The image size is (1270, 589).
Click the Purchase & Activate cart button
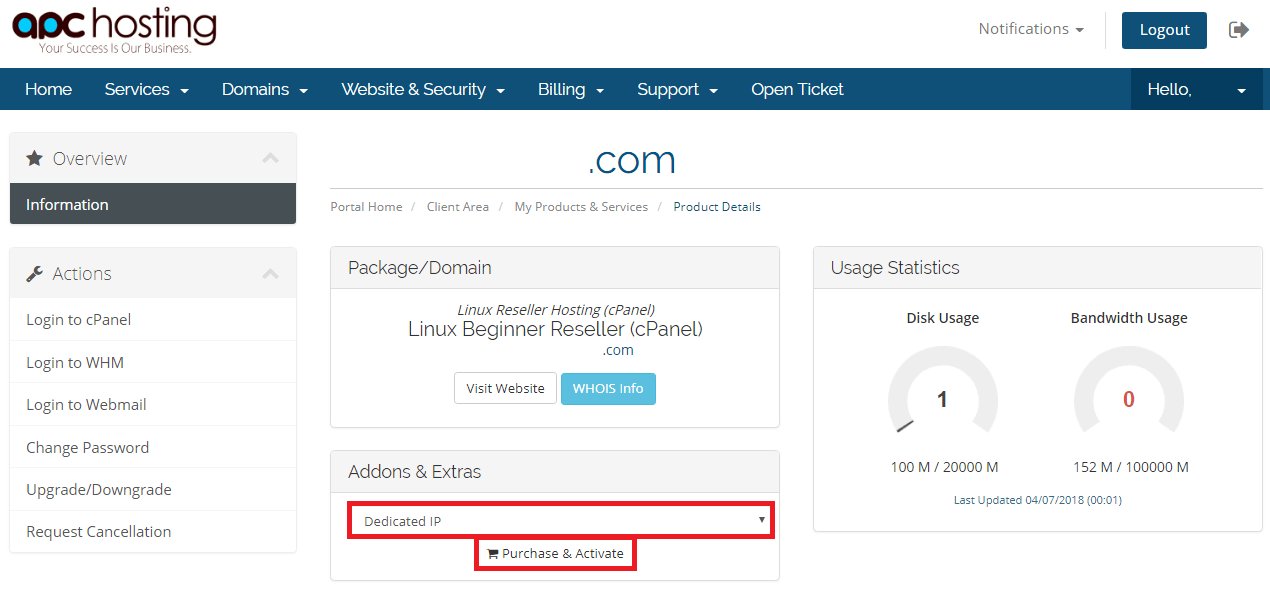(555, 553)
